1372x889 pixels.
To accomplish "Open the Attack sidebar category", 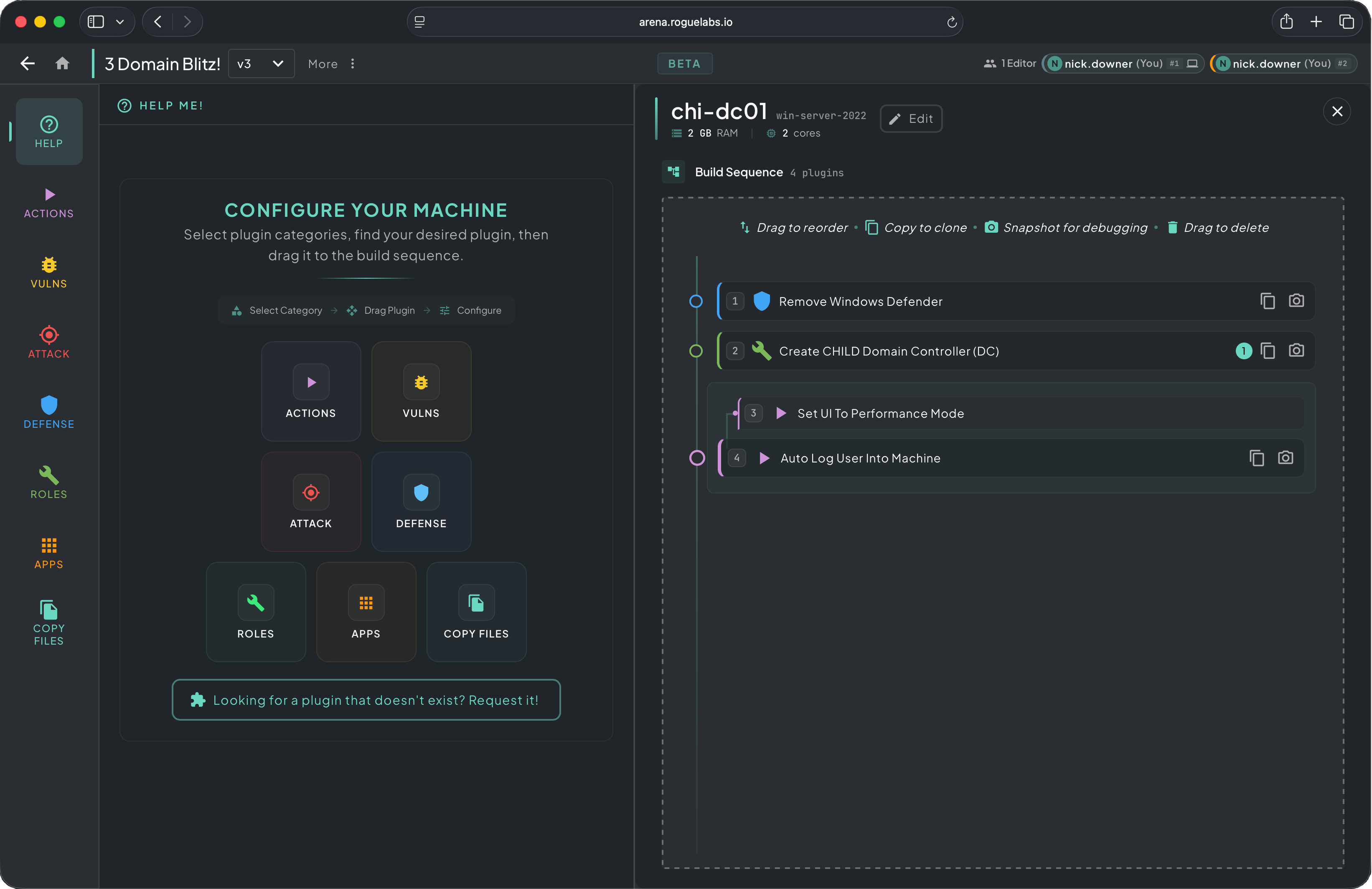I will [x=48, y=343].
